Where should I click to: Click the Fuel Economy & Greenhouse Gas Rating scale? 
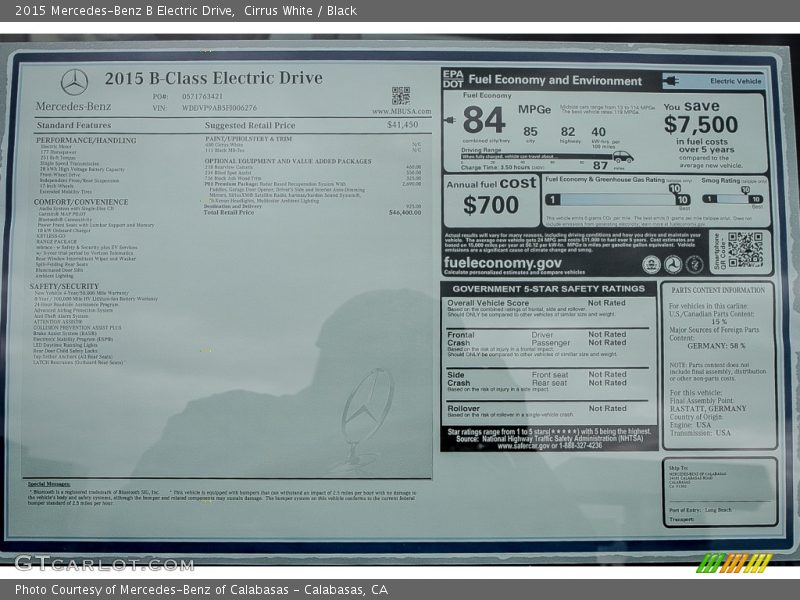(x=618, y=199)
